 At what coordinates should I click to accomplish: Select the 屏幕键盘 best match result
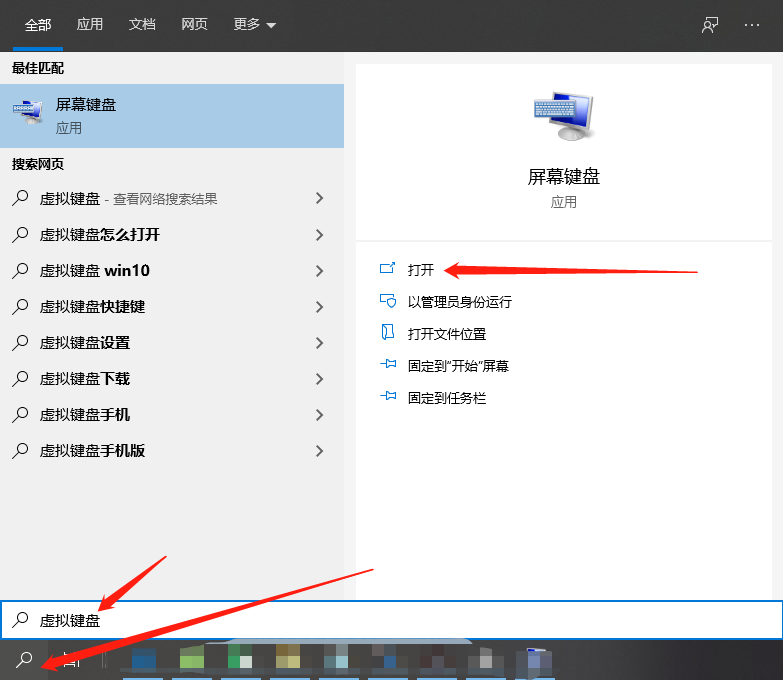pos(172,115)
